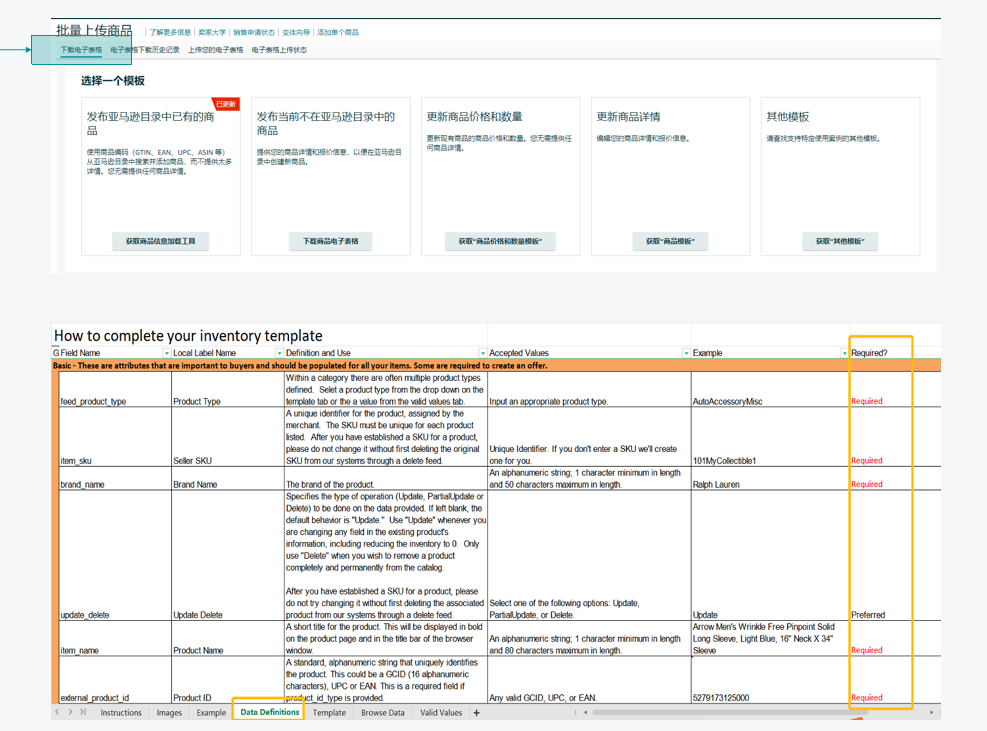
Task: Click the scroll right arrow of spreadsheet
Action: click(x=932, y=712)
